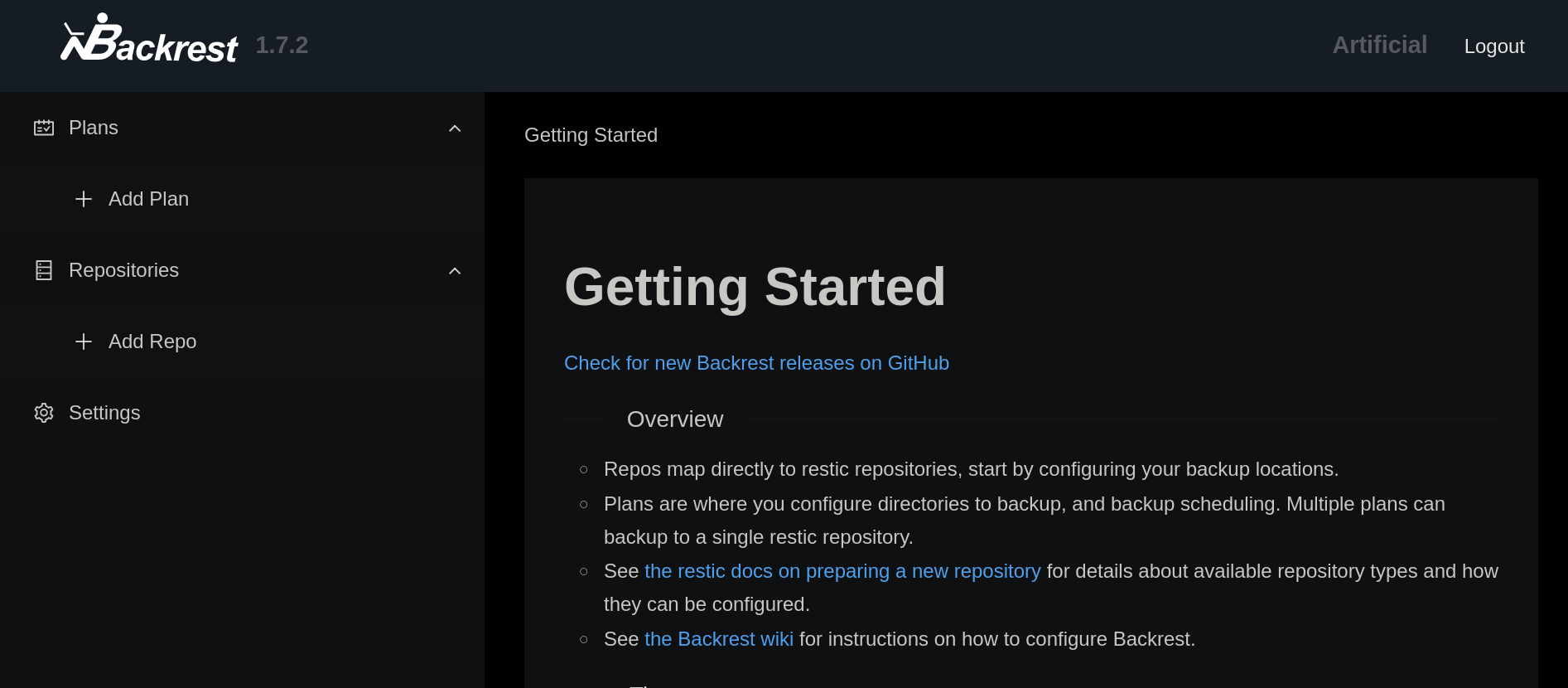Click the Repositories database icon
This screenshot has width=1568, height=688.
(44, 270)
